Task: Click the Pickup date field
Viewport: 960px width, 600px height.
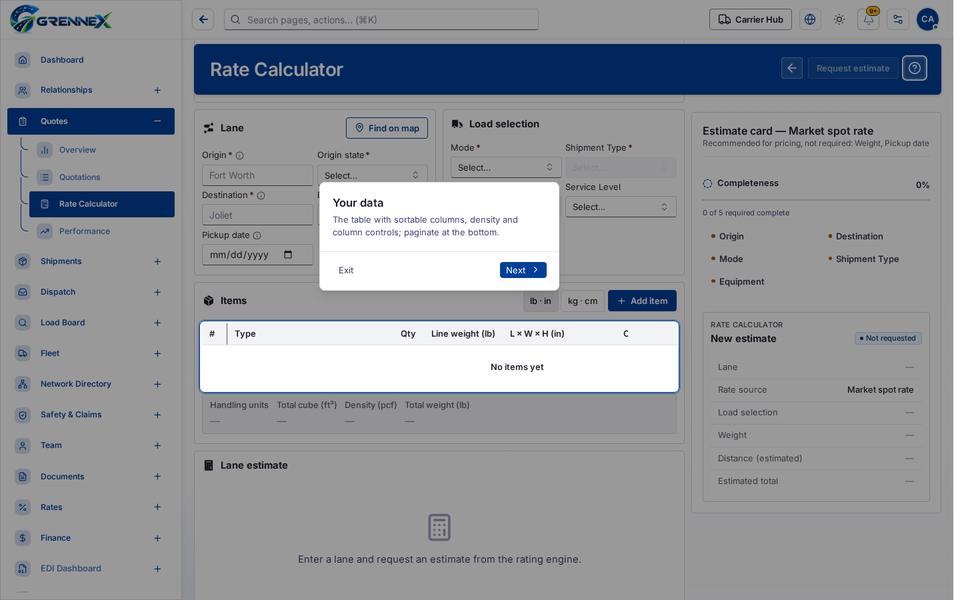Action: pos(257,255)
